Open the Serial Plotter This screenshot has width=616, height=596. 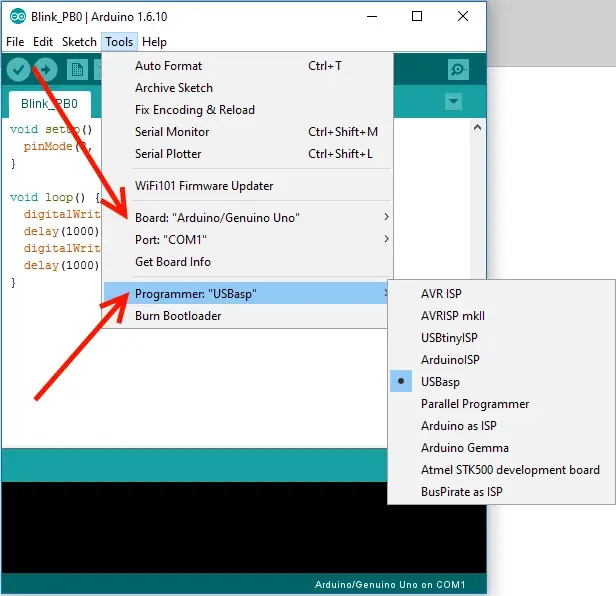[168, 154]
